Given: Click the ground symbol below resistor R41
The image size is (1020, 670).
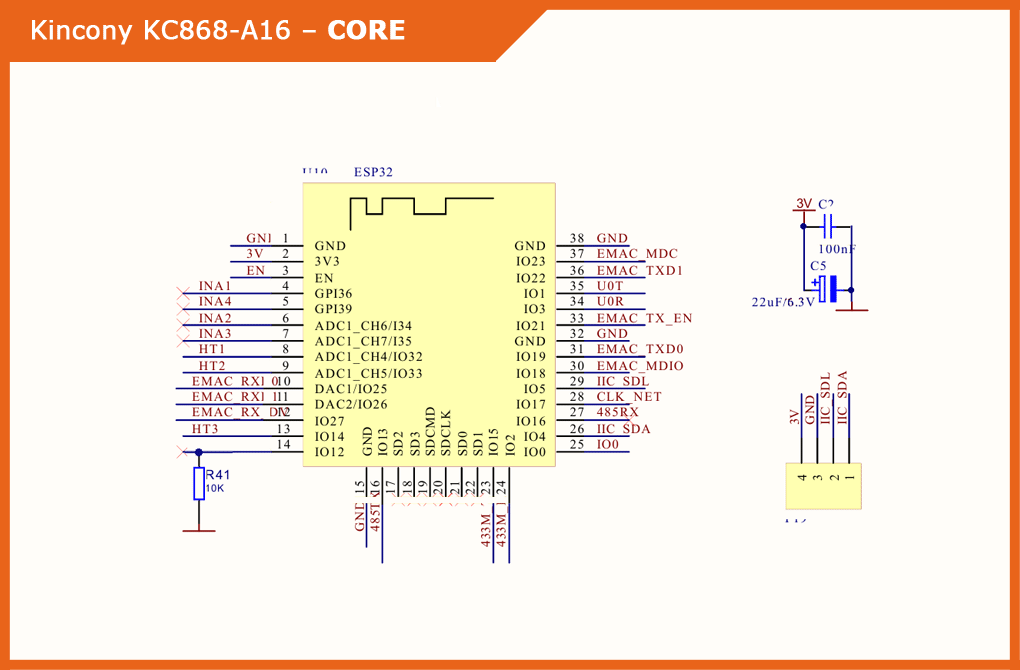Looking at the screenshot, I should tap(199, 530).
